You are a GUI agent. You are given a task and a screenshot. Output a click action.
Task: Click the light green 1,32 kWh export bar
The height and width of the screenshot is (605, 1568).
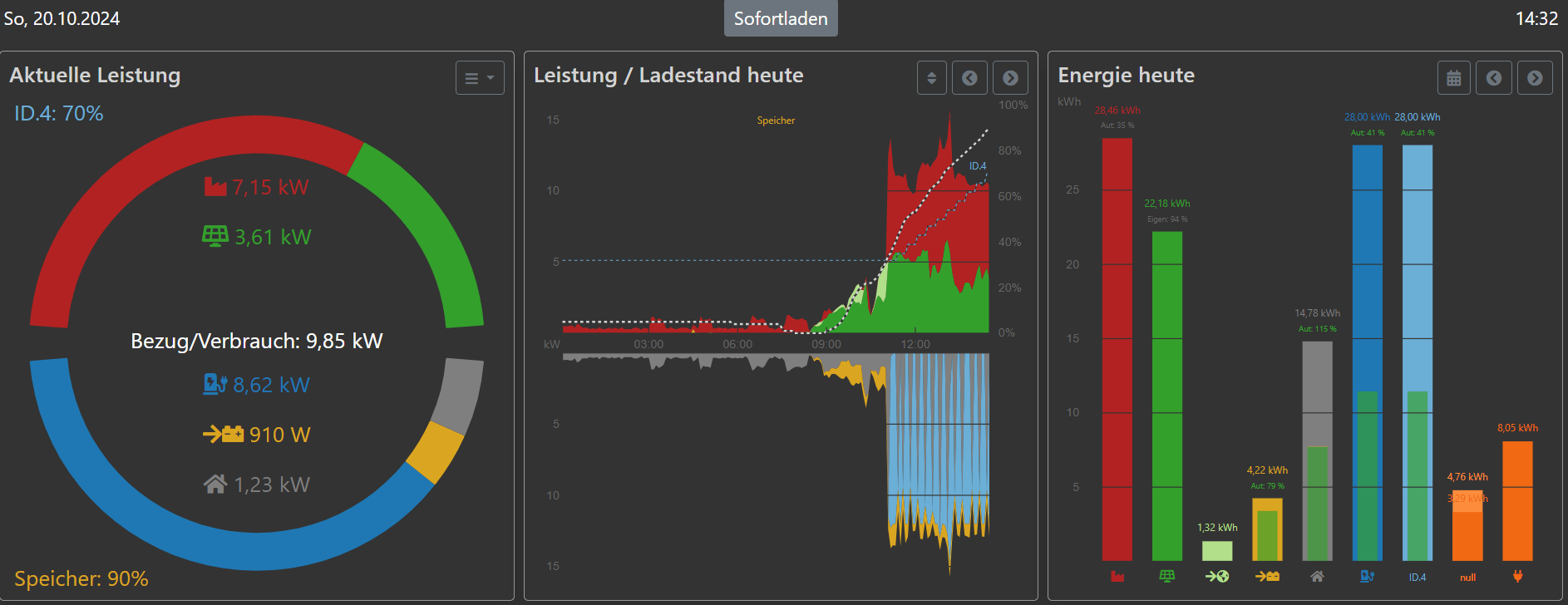[x=1217, y=551]
